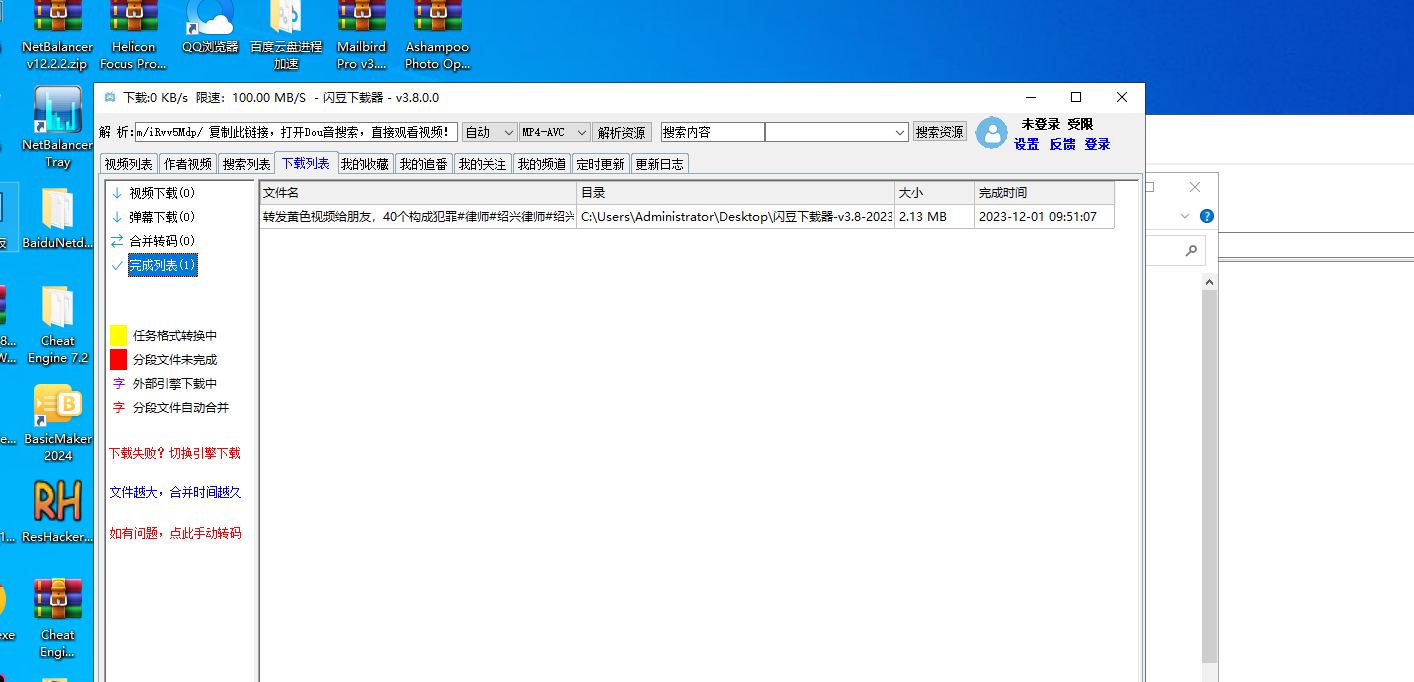Expand the background window's chevron dropdown
The height and width of the screenshot is (682, 1414).
pos(1186,216)
